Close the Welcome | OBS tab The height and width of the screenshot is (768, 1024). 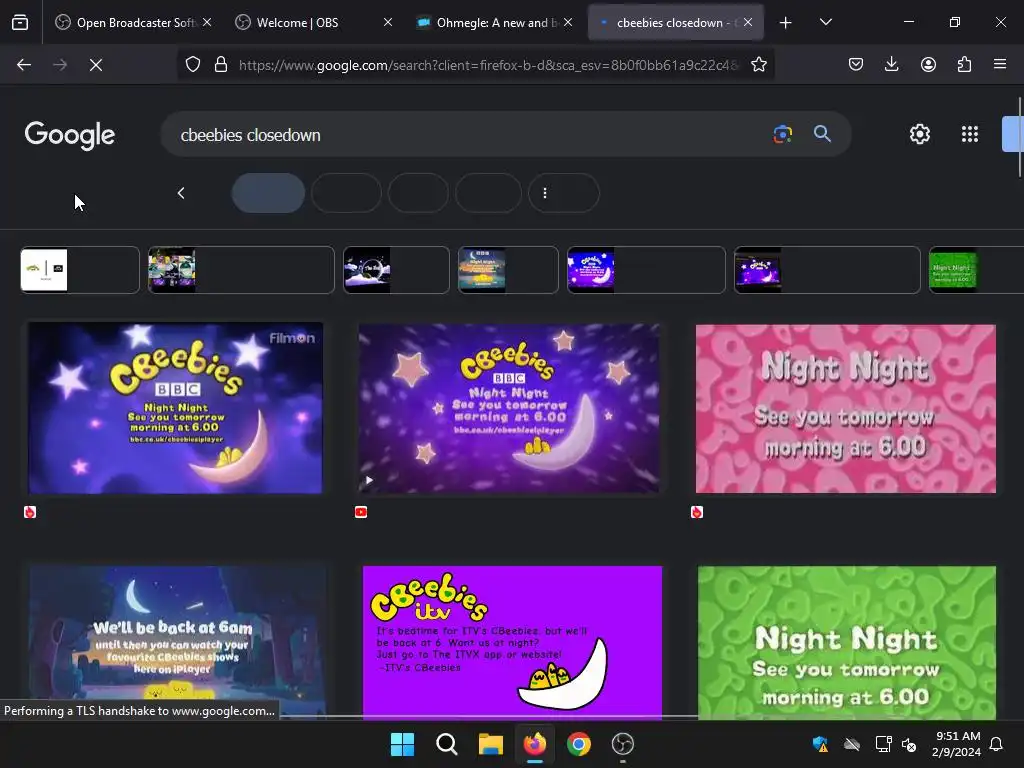[x=387, y=22]
